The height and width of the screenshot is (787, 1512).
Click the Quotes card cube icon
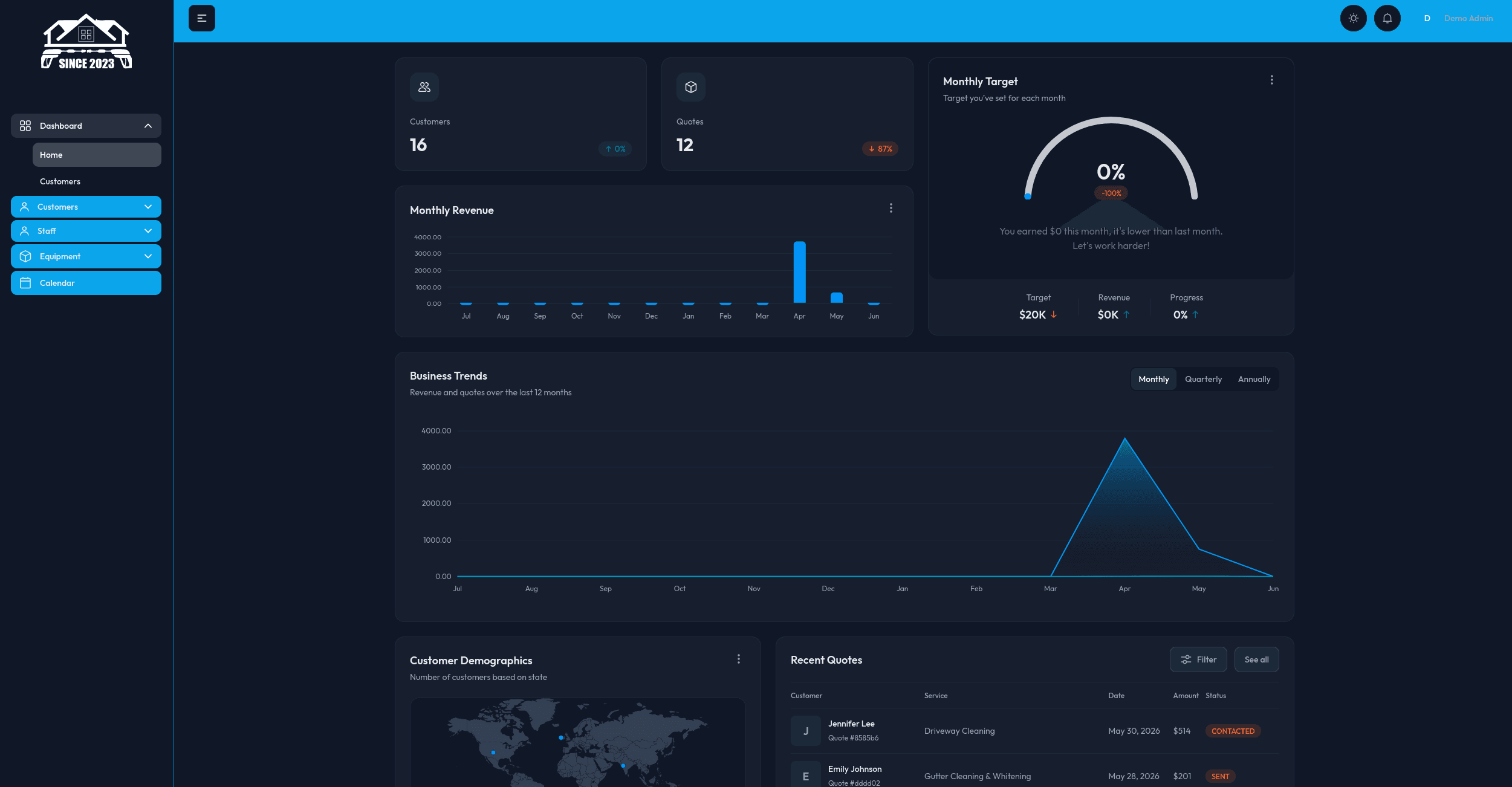coord(691,87)
